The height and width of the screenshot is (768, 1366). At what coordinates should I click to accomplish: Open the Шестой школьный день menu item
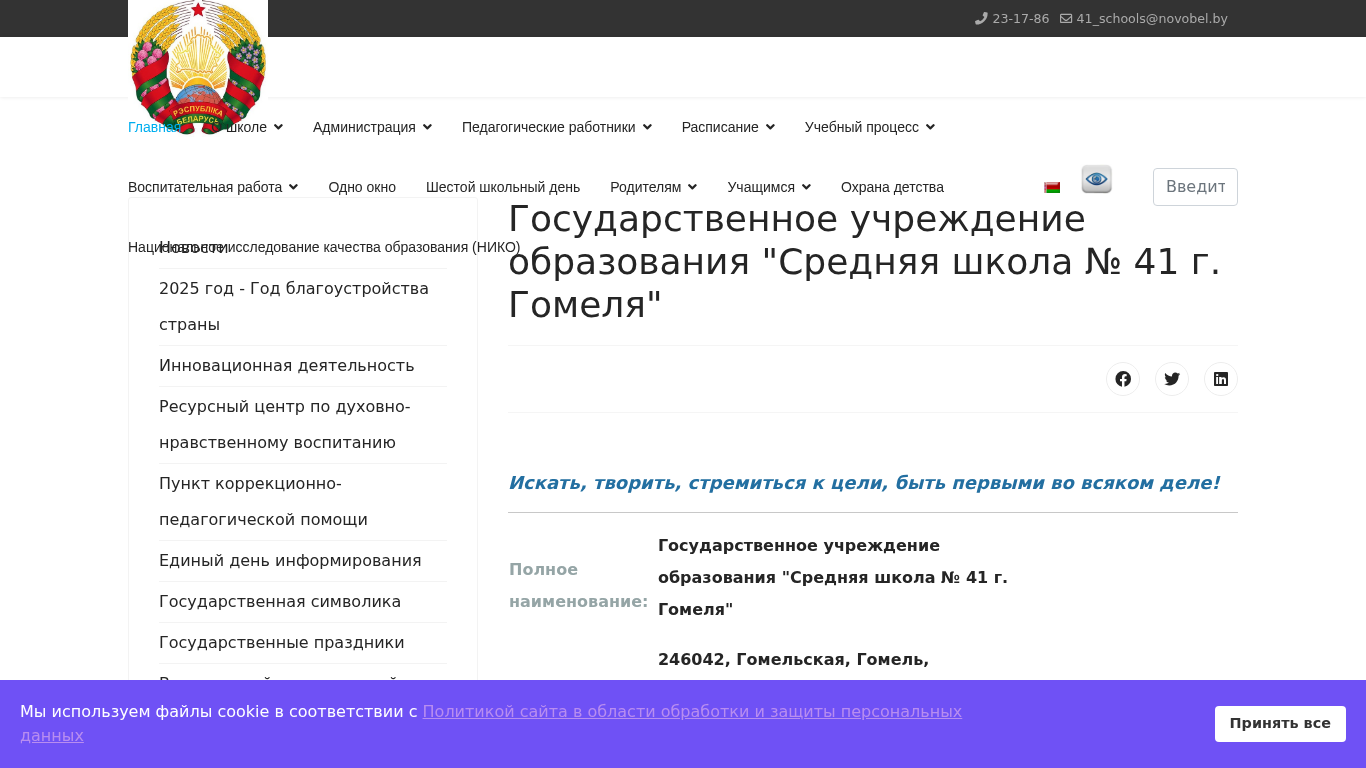[x=503, y=187]
